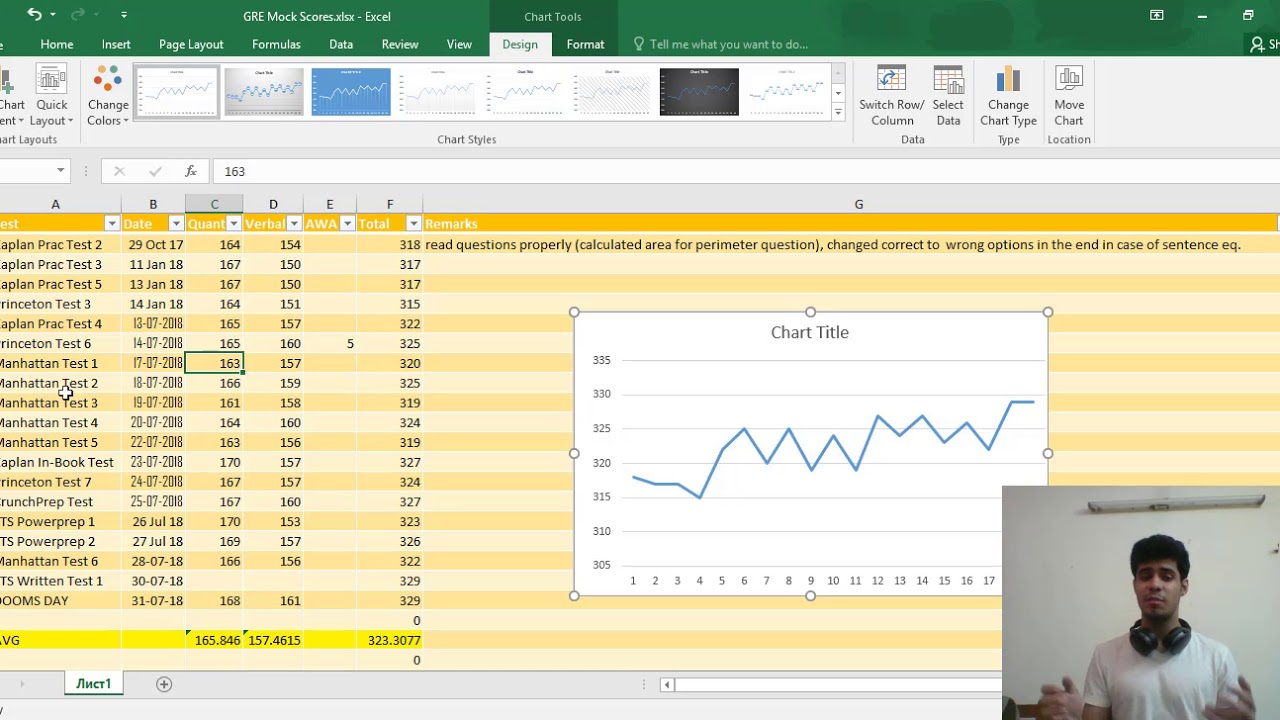
Task: Click the horizontal scrollbar's left arrow
Action: click(x=667, y=685)
